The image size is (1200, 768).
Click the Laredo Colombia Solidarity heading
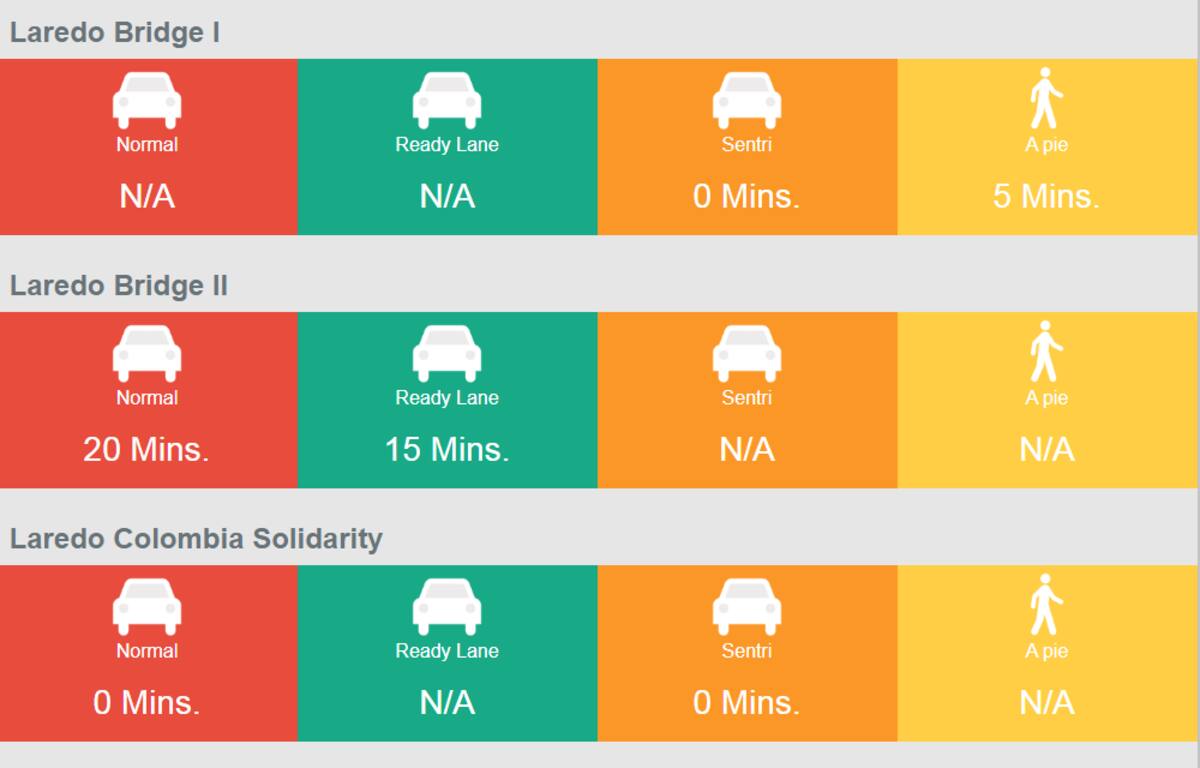(x=196, y=539)
